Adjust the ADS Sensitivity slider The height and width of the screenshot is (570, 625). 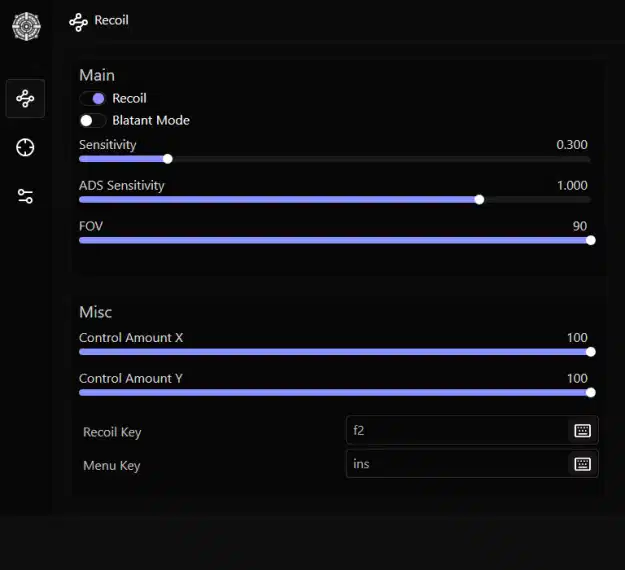click(x=334, y=200)
